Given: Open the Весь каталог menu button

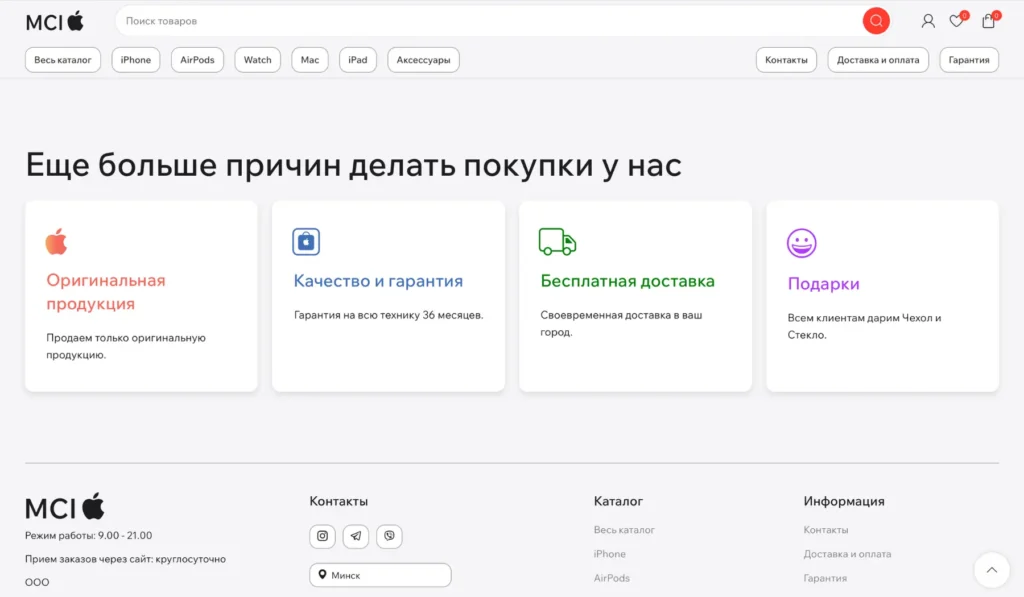Looking at the screenshot, I should tap(63, 60).
